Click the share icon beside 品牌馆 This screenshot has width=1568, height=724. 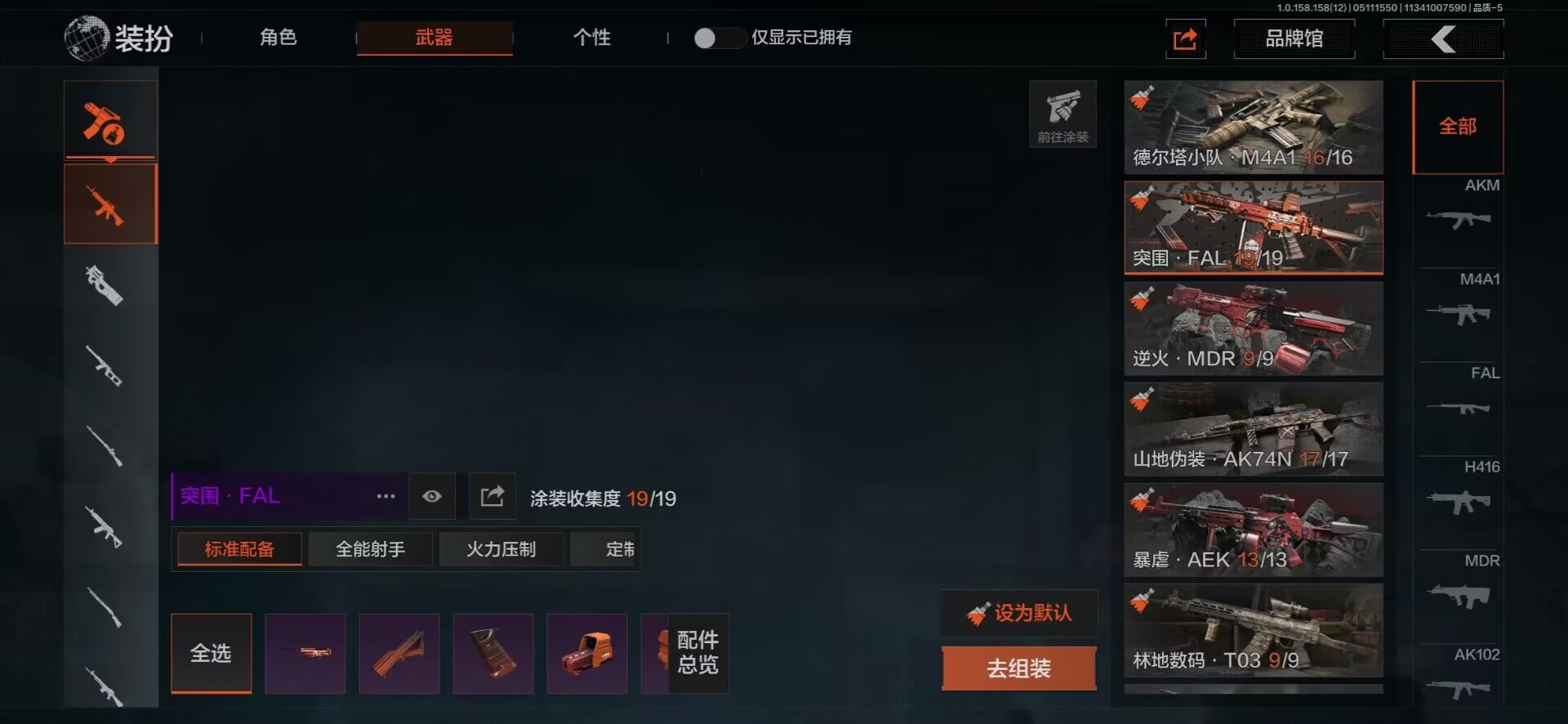tap(1185, 38)
